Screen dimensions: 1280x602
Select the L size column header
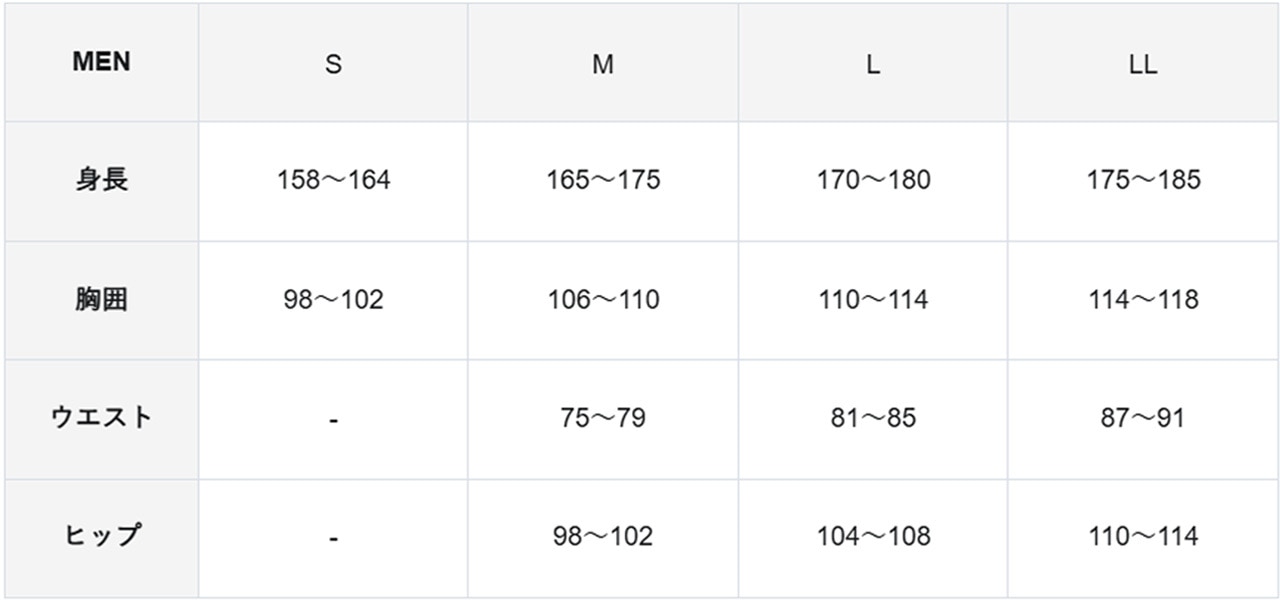tap(873, 65)
